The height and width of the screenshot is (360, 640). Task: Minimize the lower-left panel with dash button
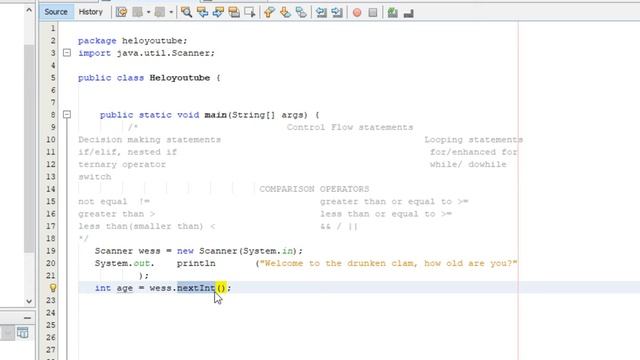pyautogui.click(x=27, y=318)
